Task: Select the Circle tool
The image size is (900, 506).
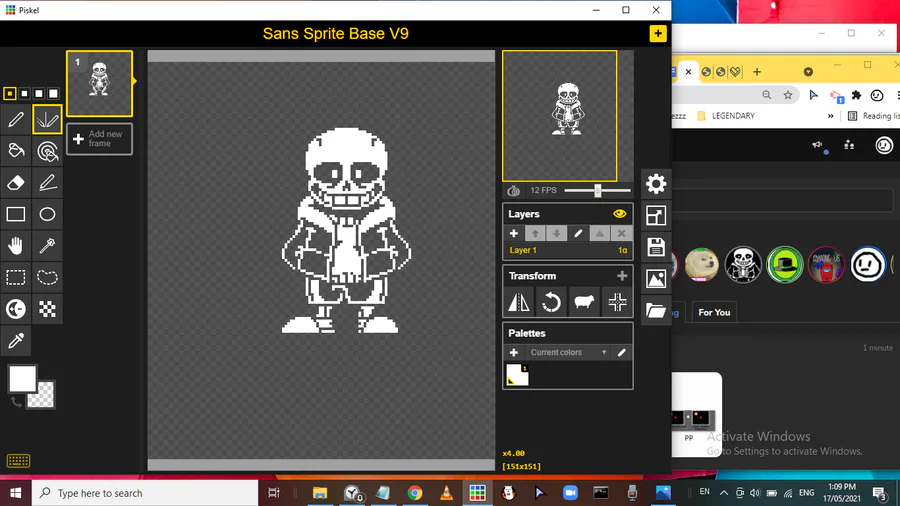Action: (x=47, y=214)
